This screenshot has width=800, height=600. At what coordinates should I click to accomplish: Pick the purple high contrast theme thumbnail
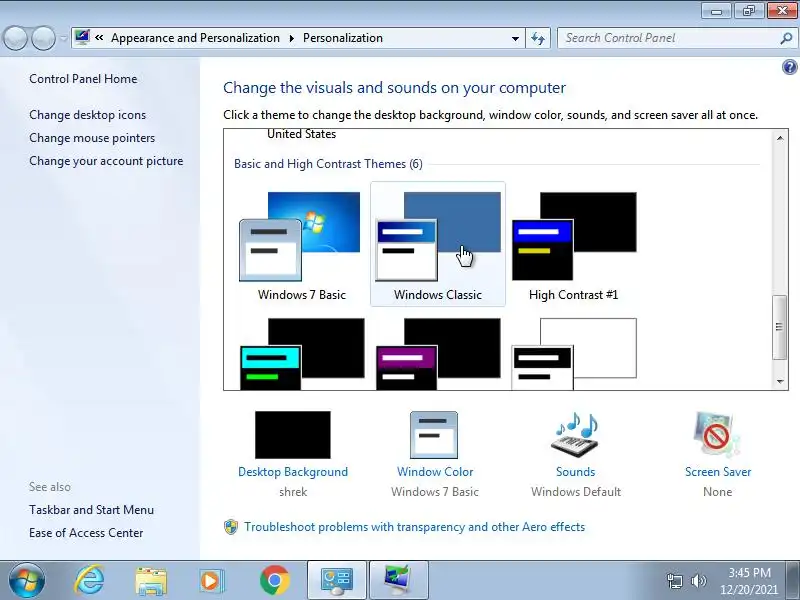pos(438,354)
